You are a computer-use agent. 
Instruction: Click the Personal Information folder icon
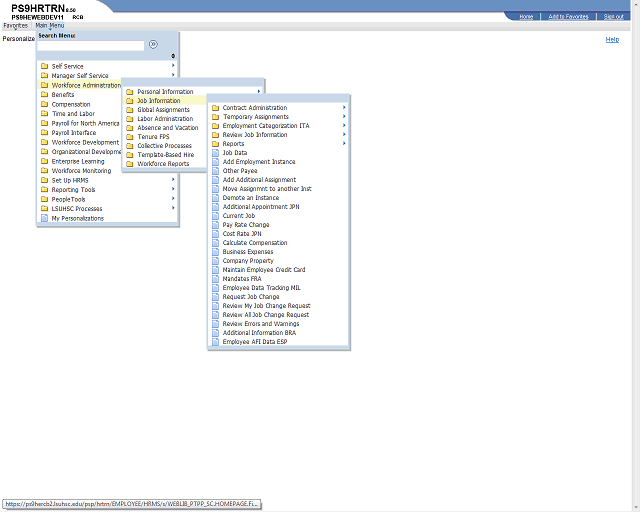pos(130,92)
